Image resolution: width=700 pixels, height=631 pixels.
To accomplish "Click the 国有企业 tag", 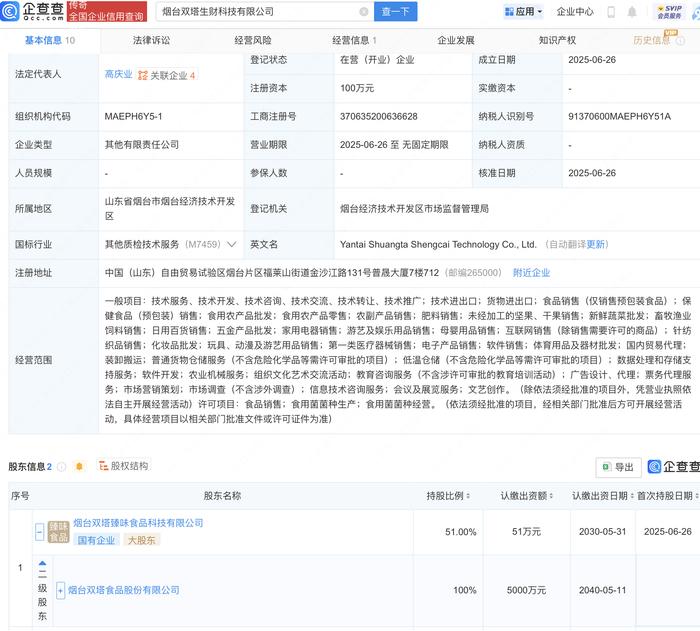I will pyautogui.click(x=96, y=540).
